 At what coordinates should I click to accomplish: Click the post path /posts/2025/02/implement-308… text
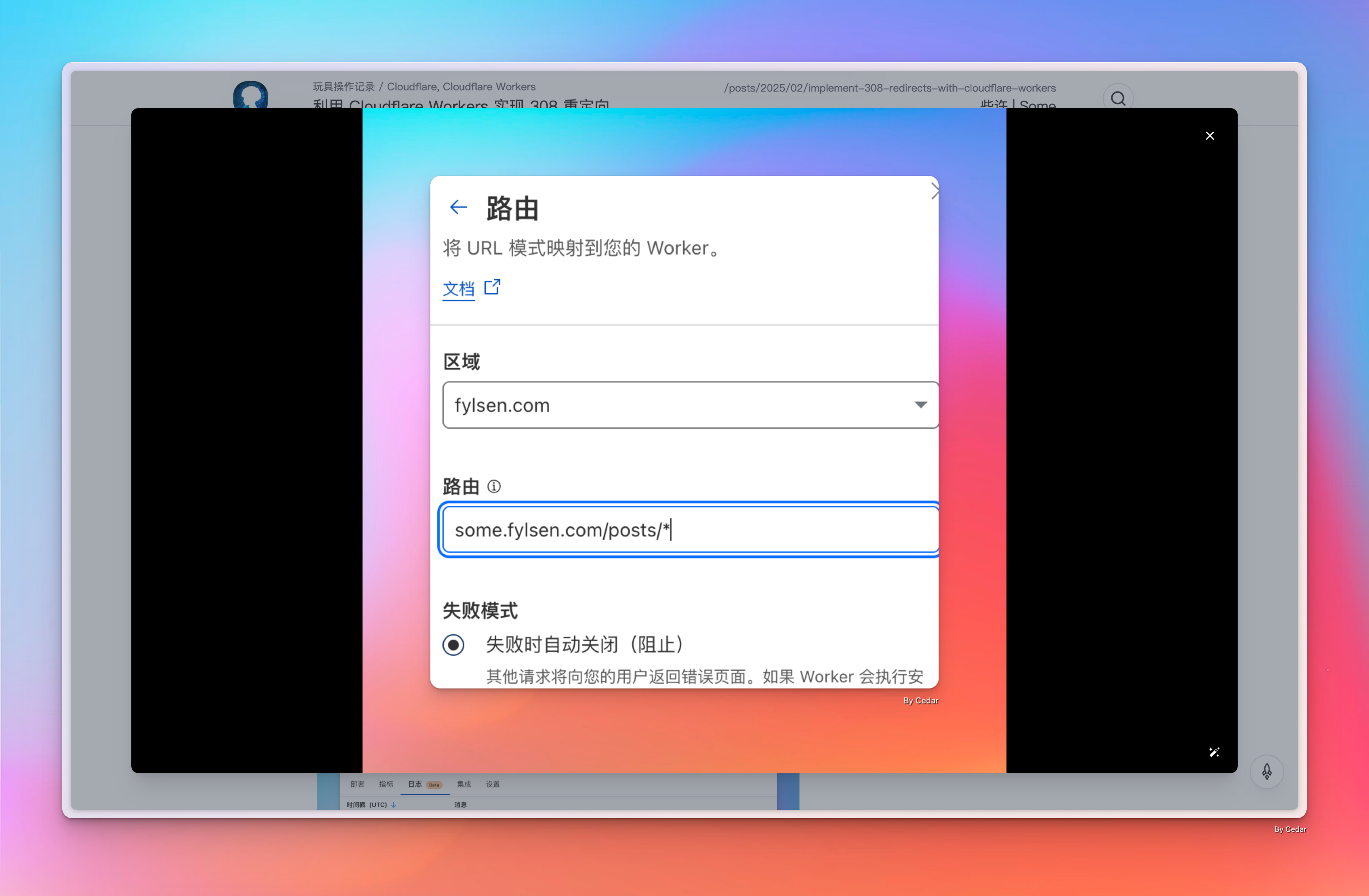[890, 88]
